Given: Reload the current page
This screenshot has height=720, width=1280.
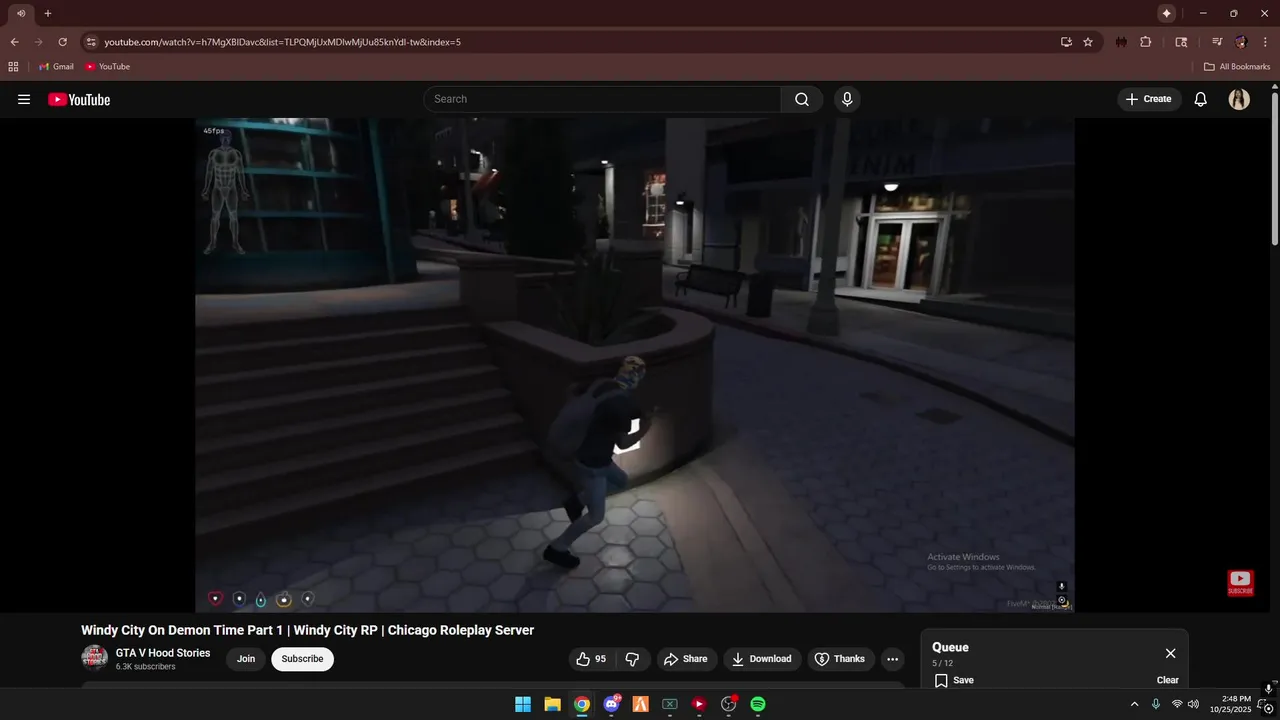Looking at the screenshot, I should pos(62,42).
